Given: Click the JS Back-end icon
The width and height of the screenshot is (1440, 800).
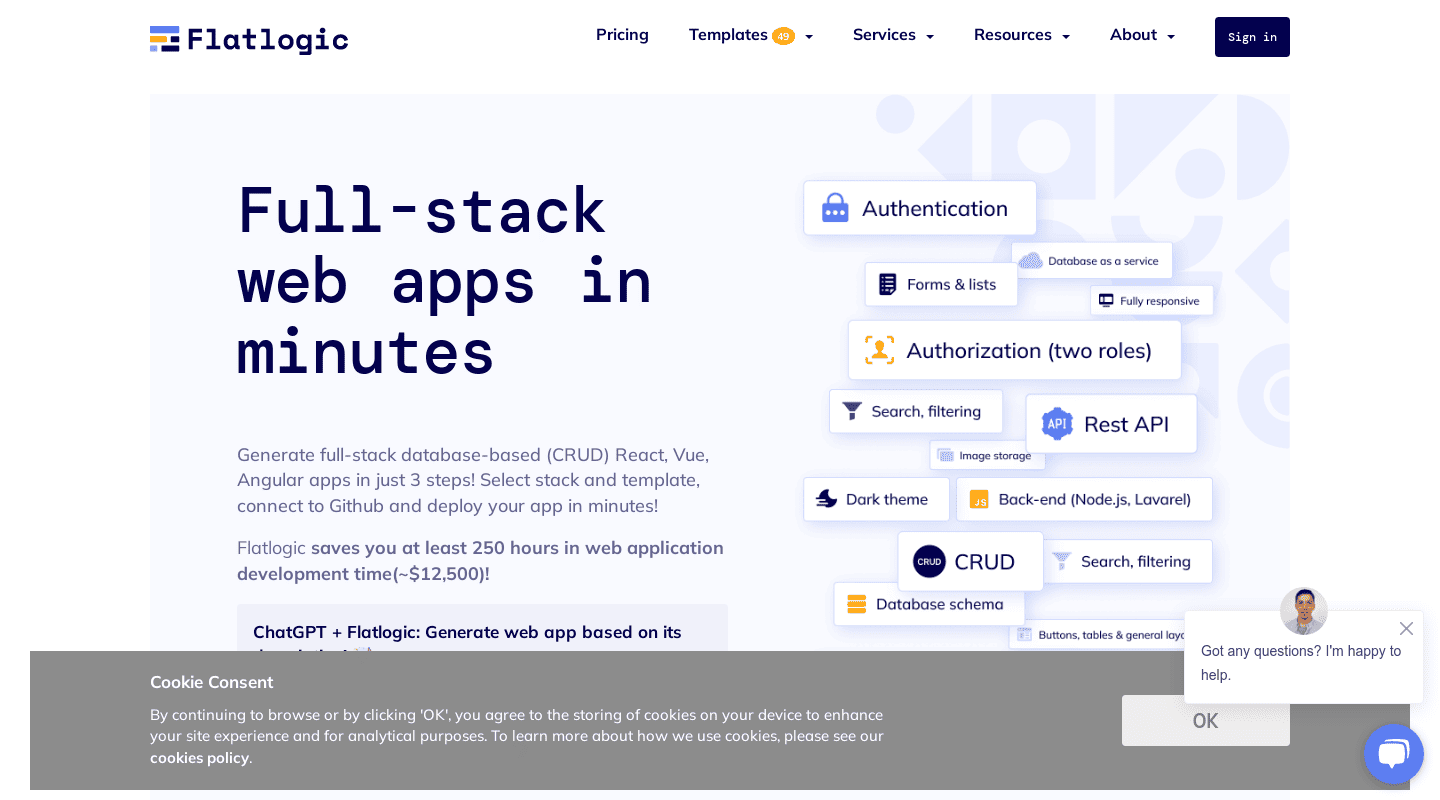Looking at the screenshot, I should pos(979,499).
